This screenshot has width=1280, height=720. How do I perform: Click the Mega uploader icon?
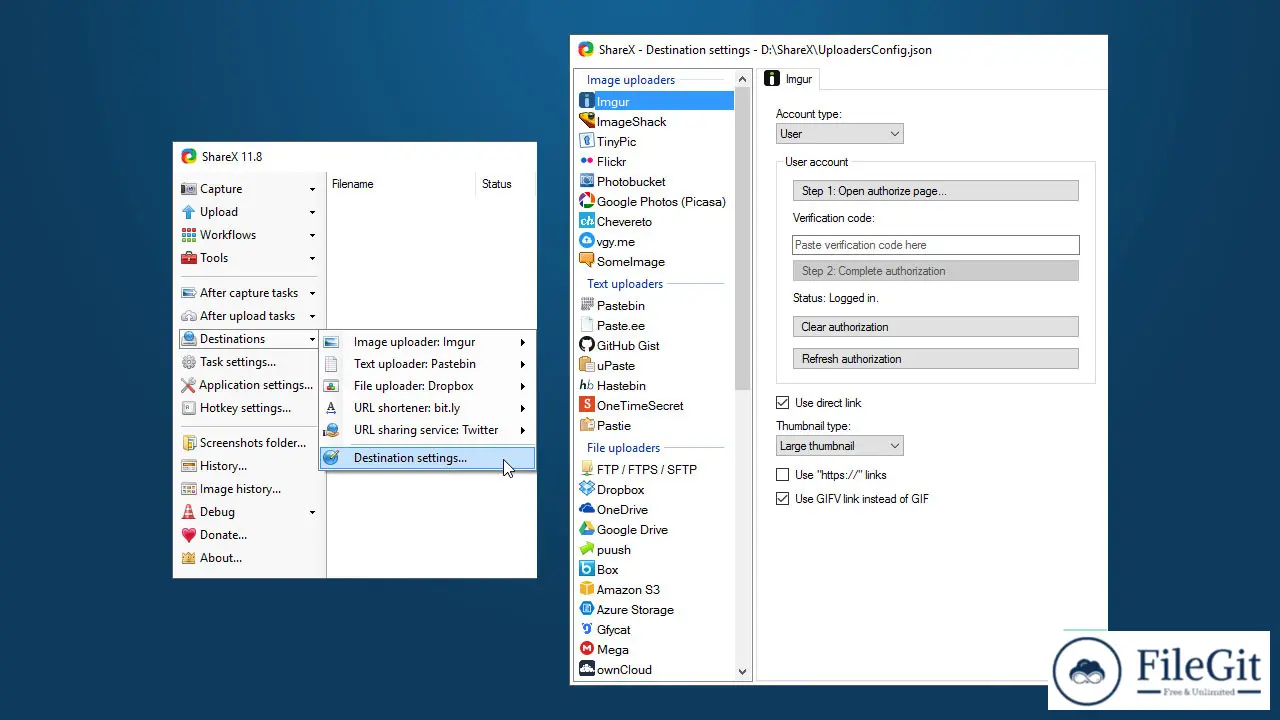[x=587, y=649]
